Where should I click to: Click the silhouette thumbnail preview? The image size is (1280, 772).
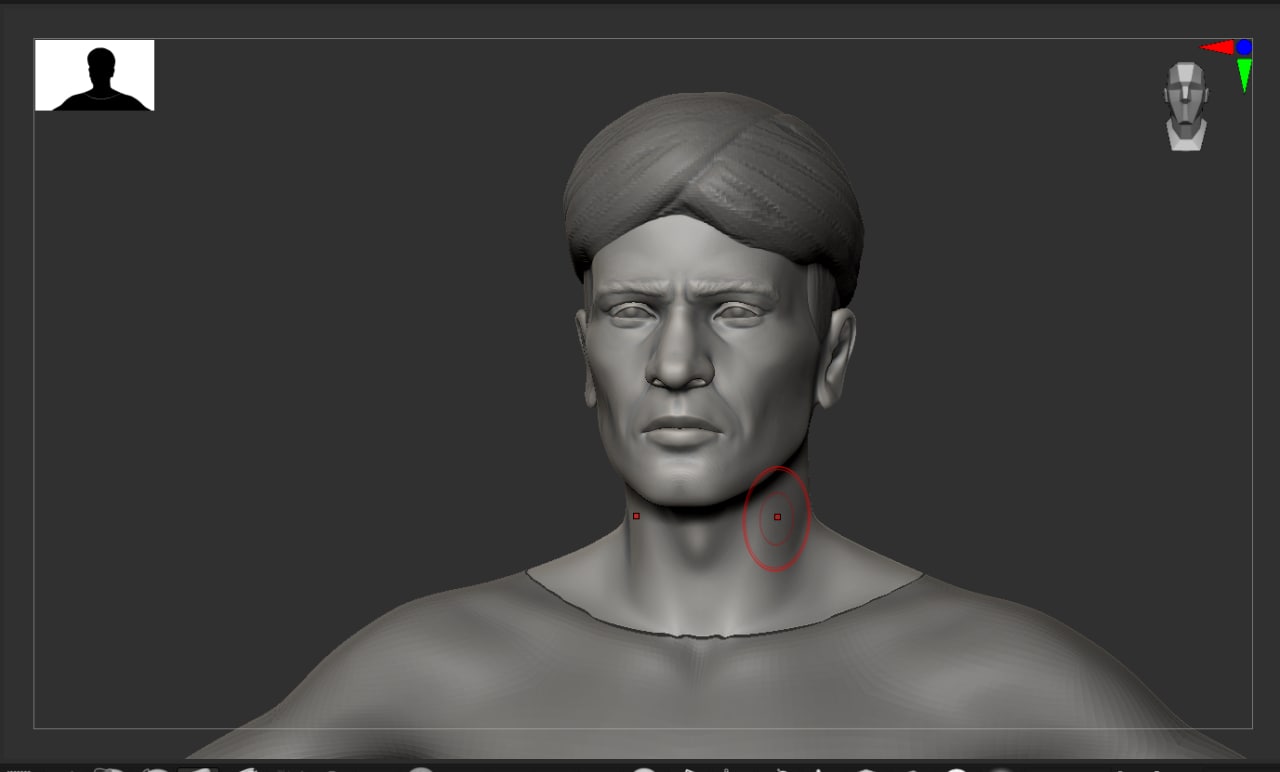[x=95, y=75]
